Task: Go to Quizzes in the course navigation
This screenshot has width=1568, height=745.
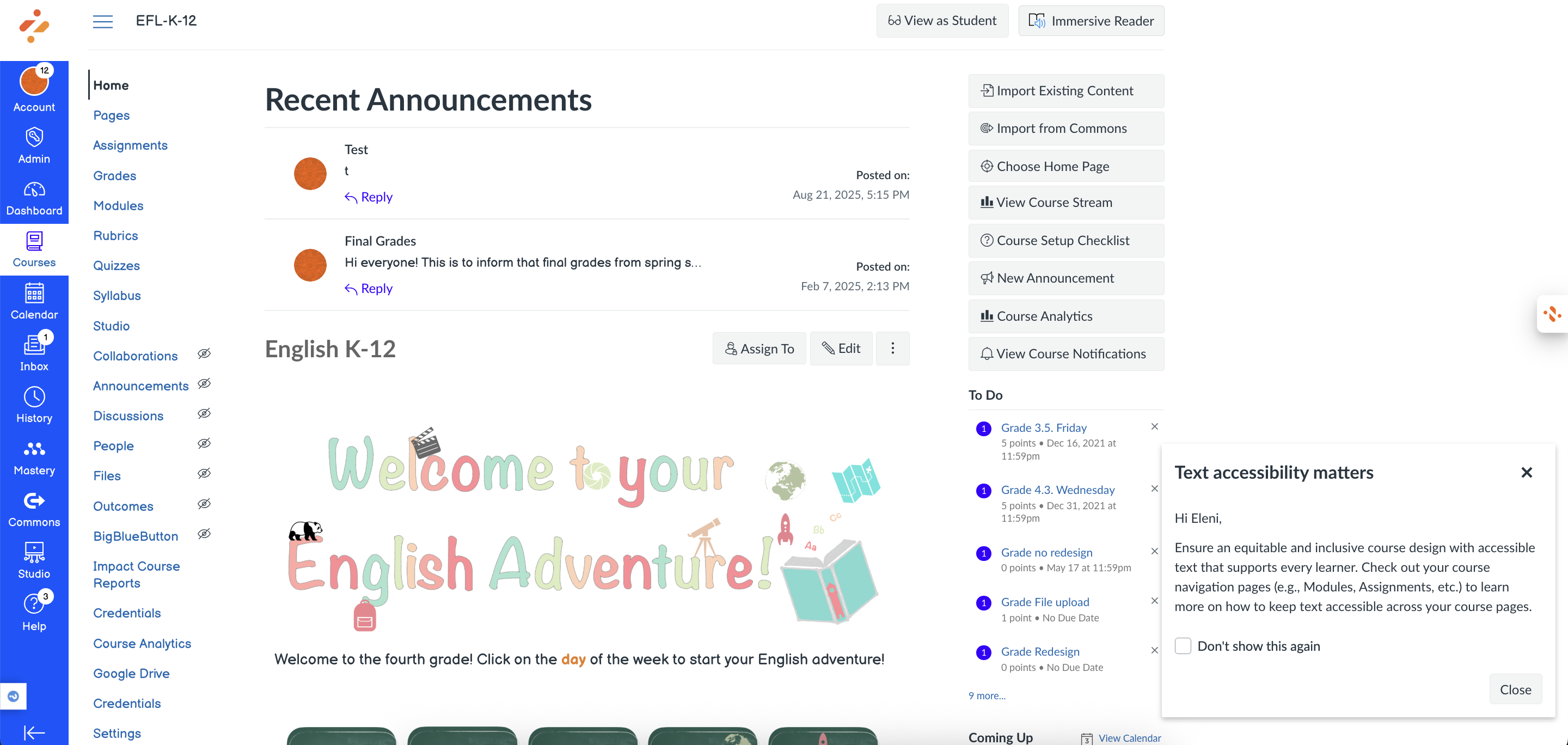Action: click(x=117, y=265)
